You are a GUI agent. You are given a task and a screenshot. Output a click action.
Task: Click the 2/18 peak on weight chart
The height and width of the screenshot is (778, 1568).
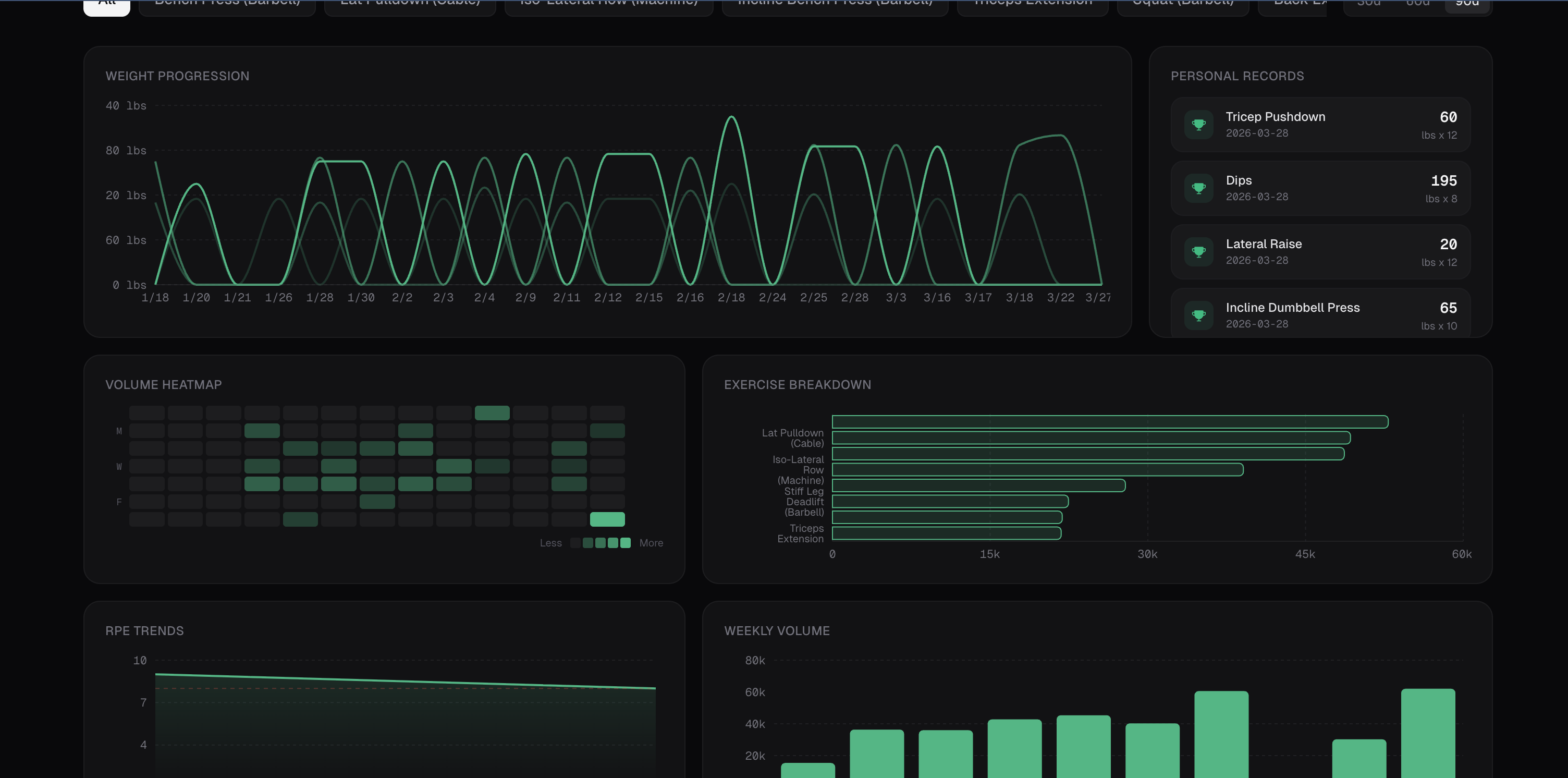point(731,117)
